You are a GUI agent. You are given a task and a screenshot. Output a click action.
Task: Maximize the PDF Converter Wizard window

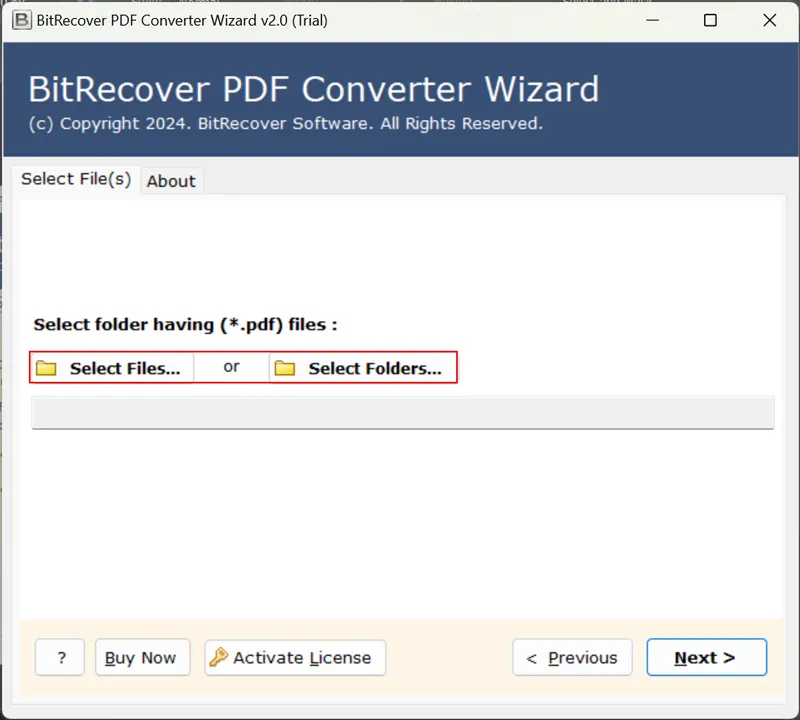tap(710, 20)
